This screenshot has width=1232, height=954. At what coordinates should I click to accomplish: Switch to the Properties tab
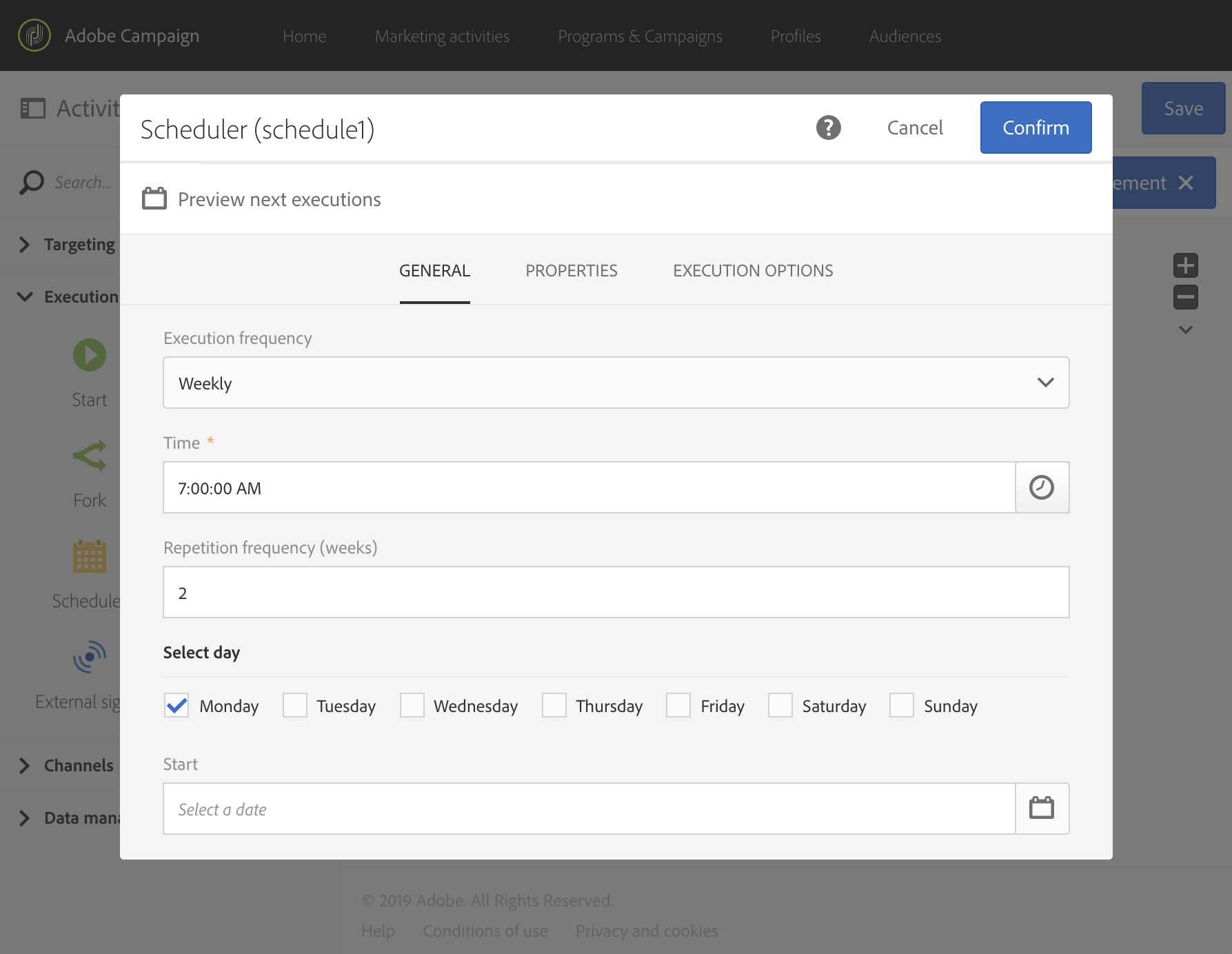[x=572, y=271]
